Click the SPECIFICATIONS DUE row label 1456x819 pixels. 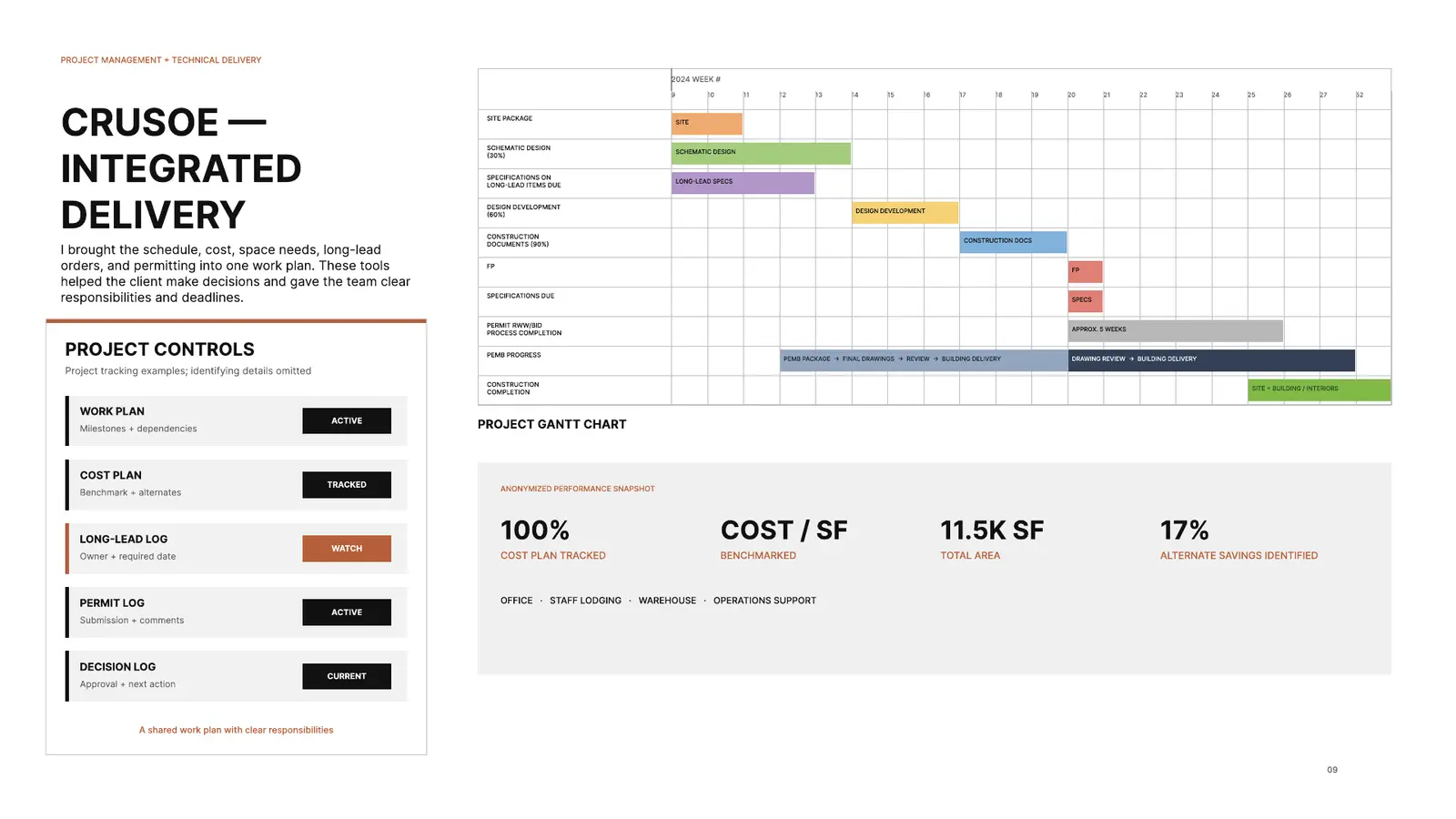[x=520, y=296]
